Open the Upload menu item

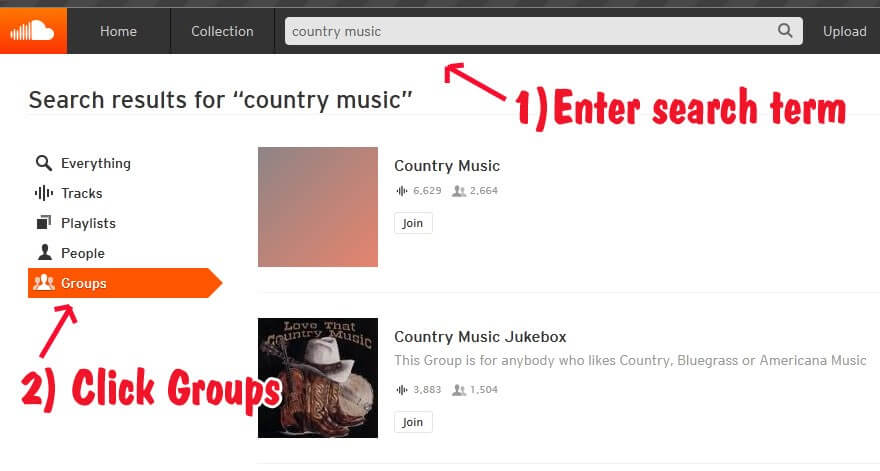[x=845, y=31]
